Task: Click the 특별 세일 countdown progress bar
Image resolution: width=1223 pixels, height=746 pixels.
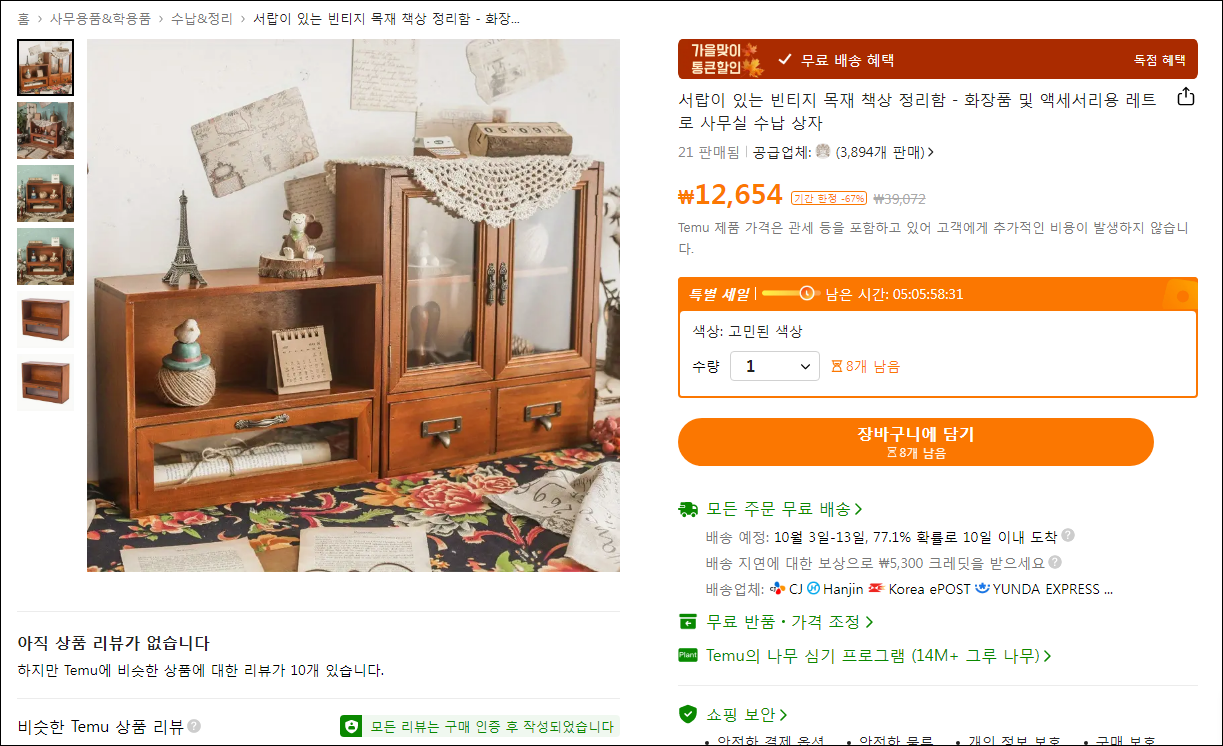Action: pos(789,293)
